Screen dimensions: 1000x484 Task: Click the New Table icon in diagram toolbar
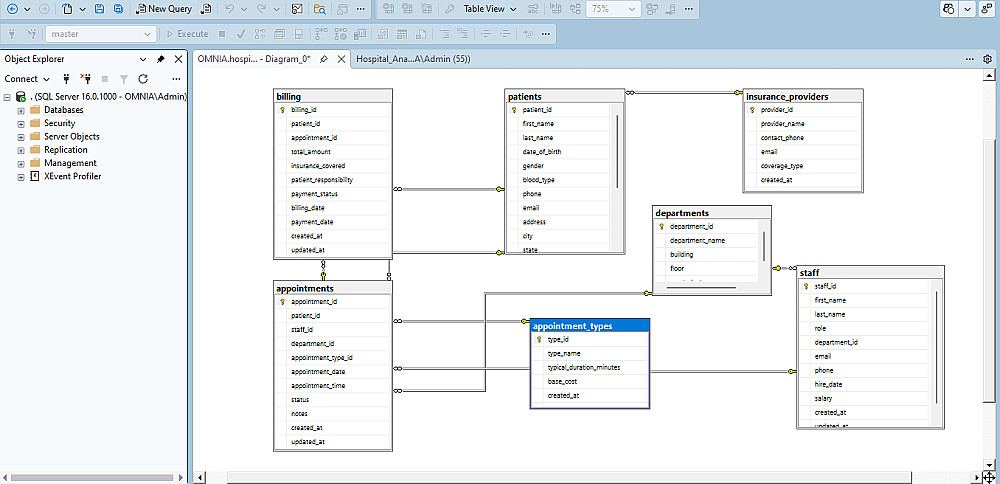coord(388,9)
